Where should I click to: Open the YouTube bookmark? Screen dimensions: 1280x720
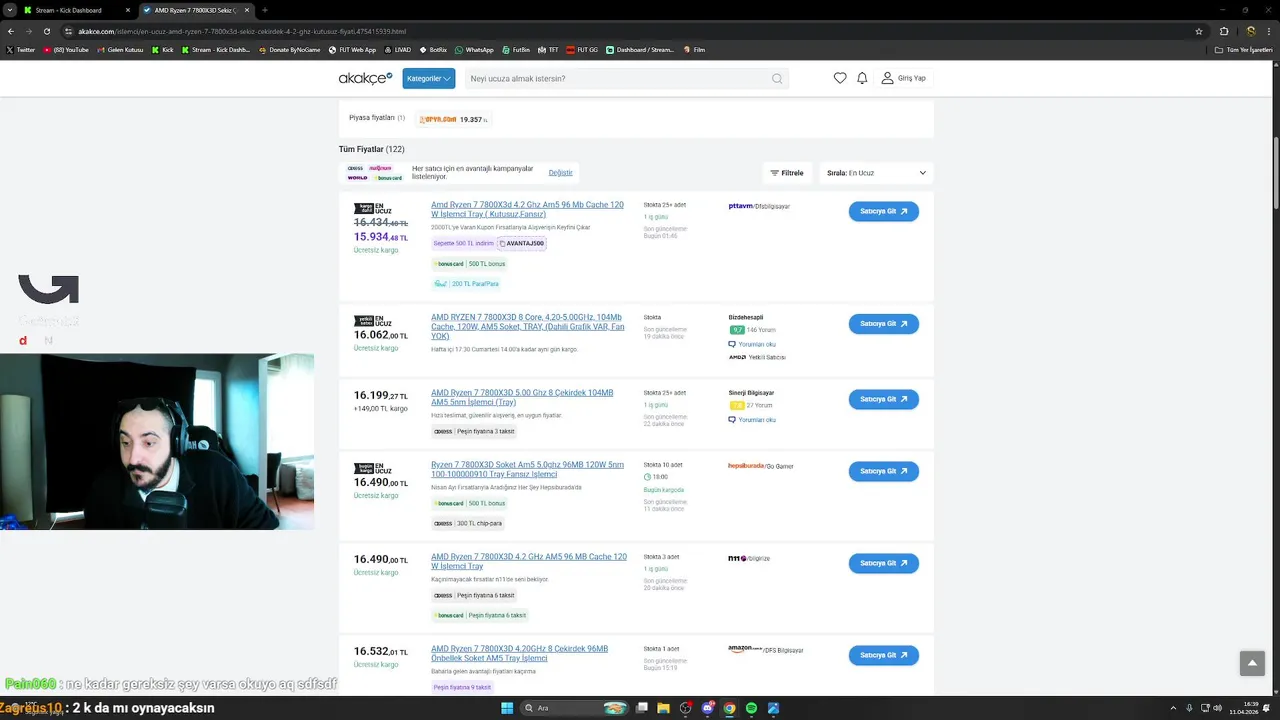tap(66, 49)
